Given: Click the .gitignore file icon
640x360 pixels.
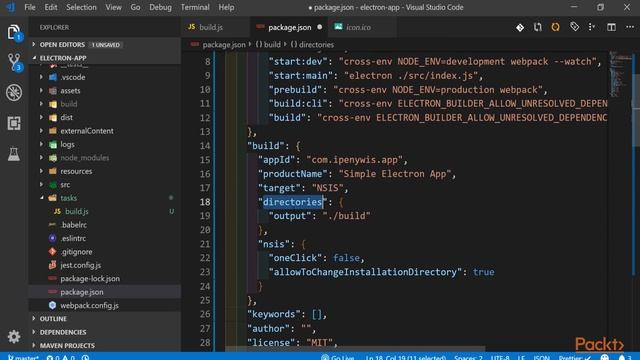Looking at the screenshot, I should pos(52,251).
